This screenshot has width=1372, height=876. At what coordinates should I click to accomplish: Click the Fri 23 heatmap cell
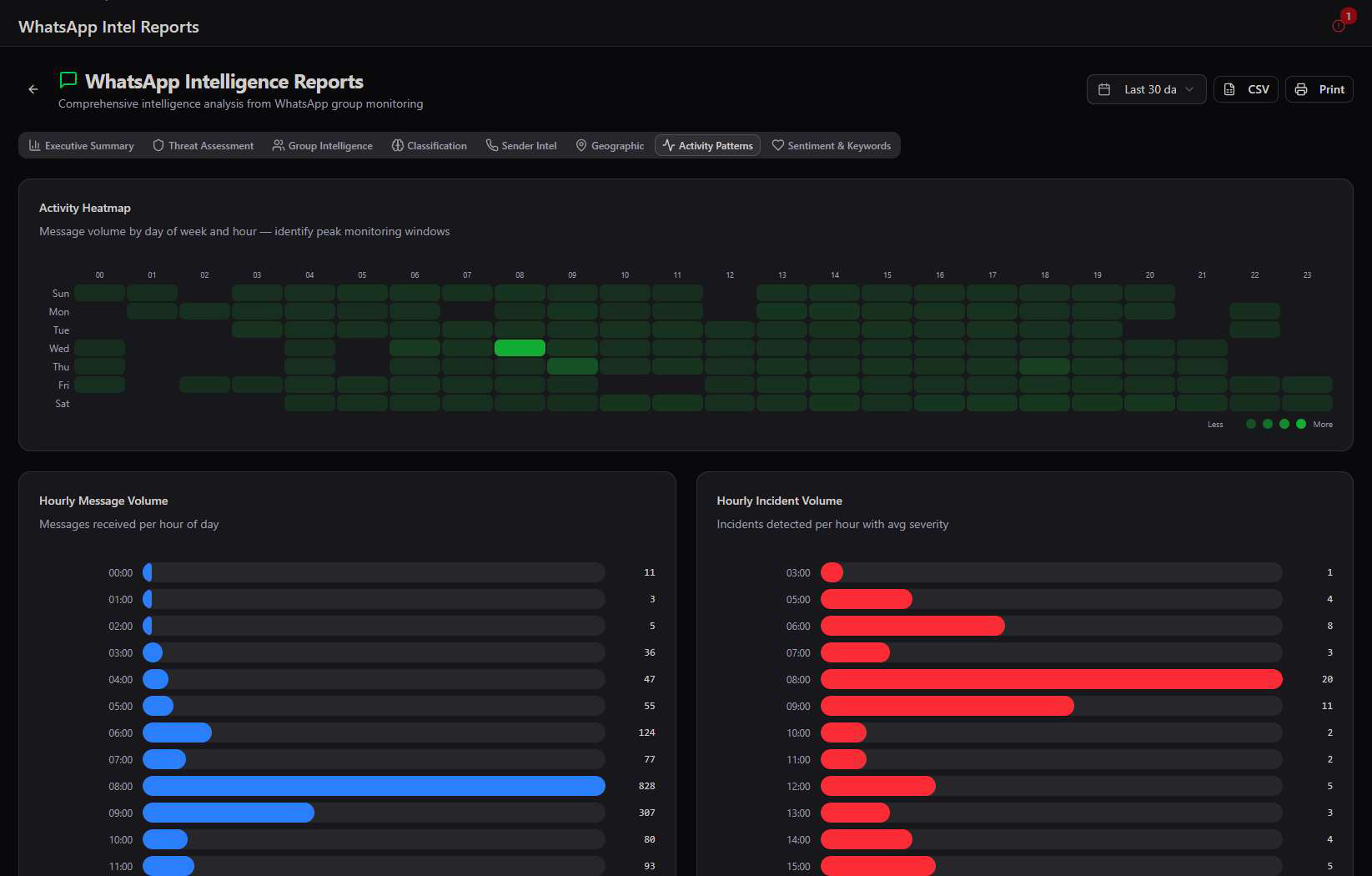(x=1307, y=385)
